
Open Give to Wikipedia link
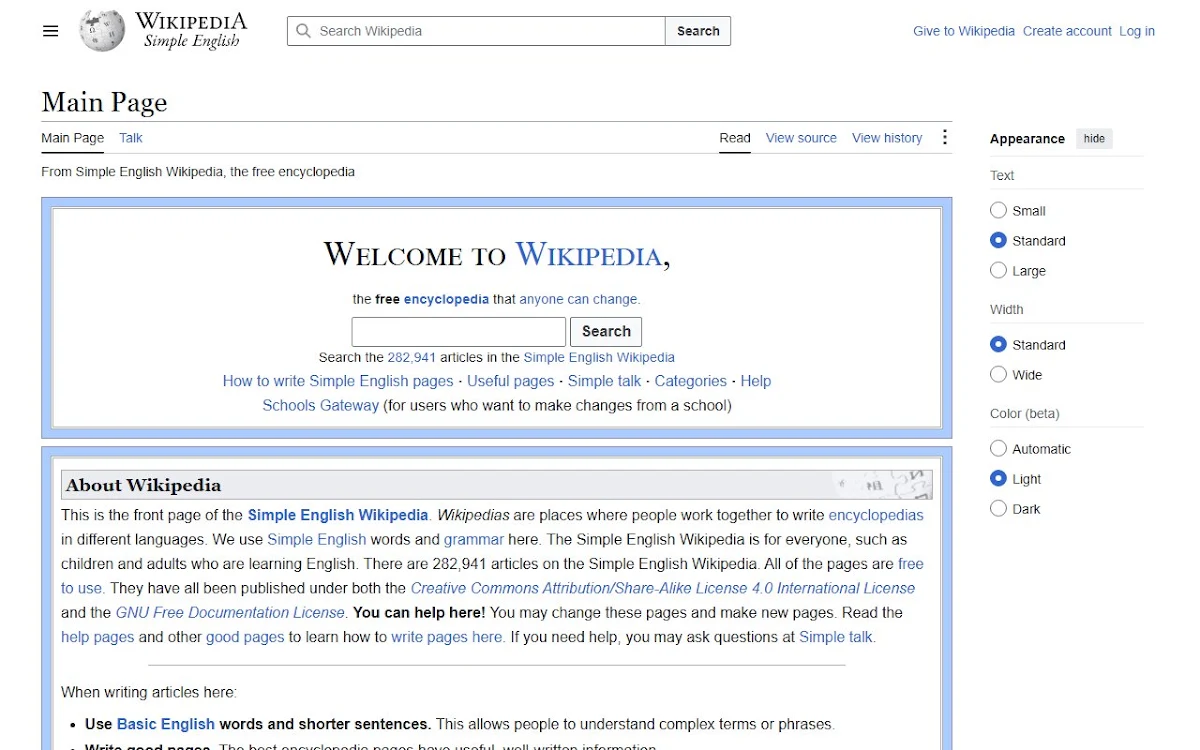pos(964,31)
